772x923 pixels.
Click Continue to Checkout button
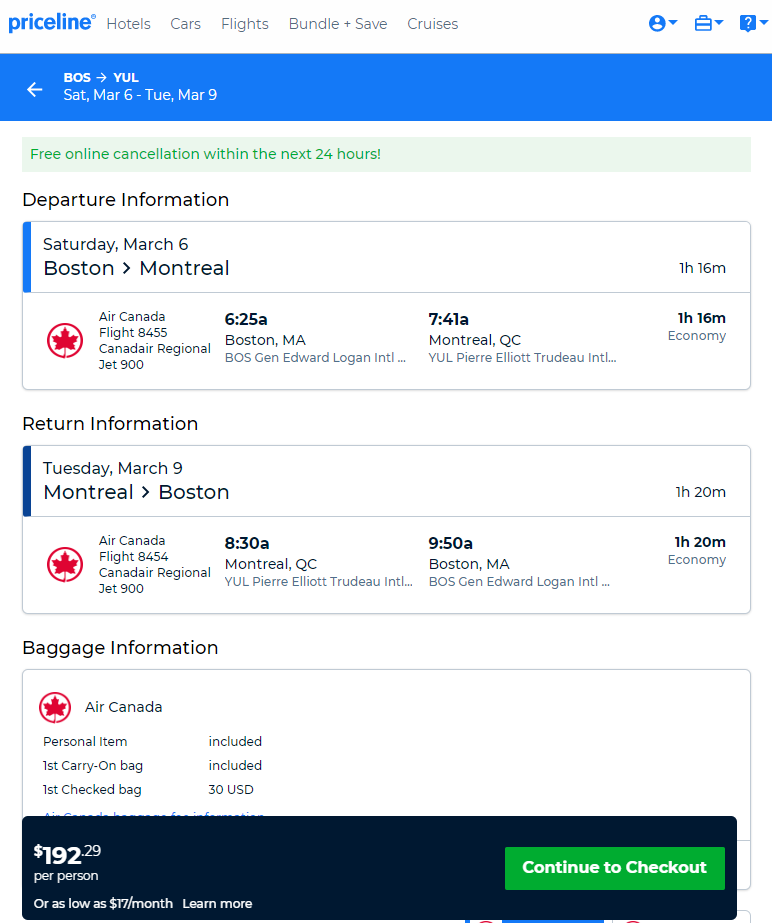pyautogui.click(x=615, y=868)
